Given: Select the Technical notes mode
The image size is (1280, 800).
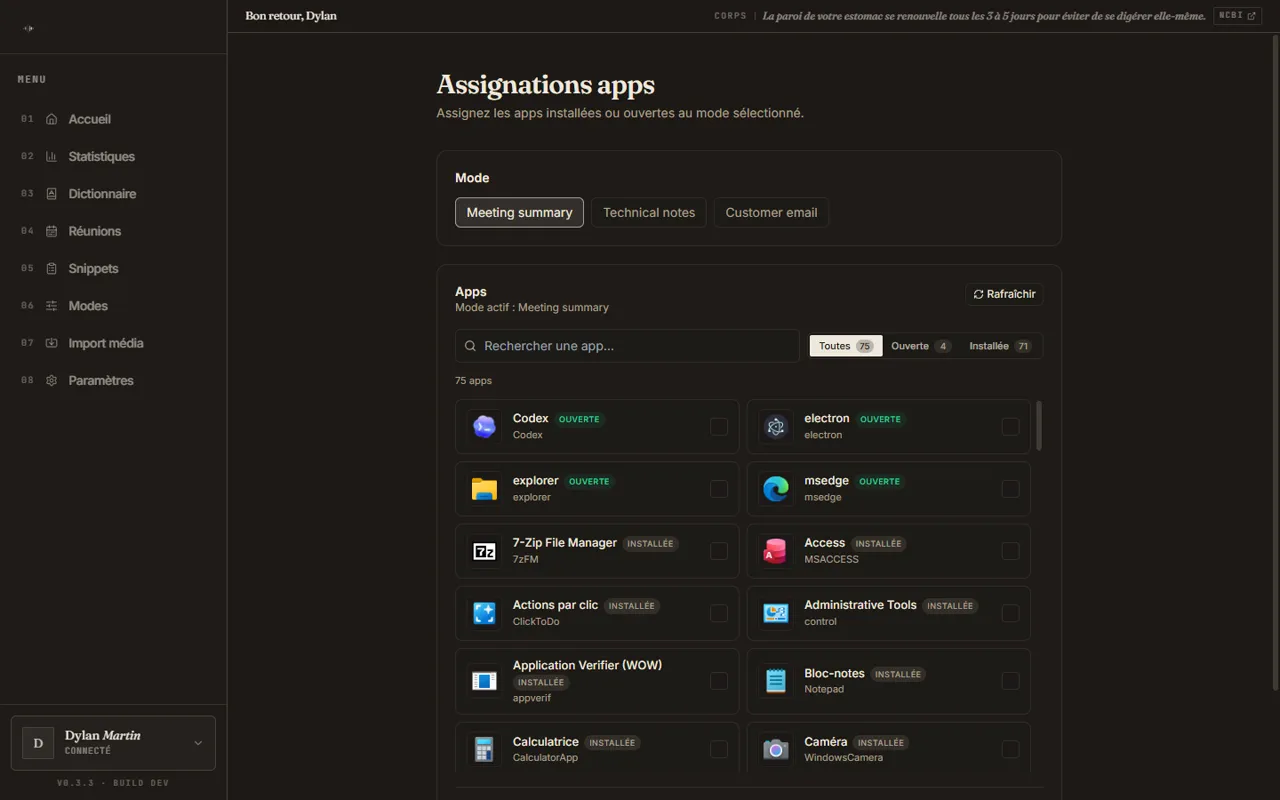Looking at the screenshot, I should pos(649,212).
